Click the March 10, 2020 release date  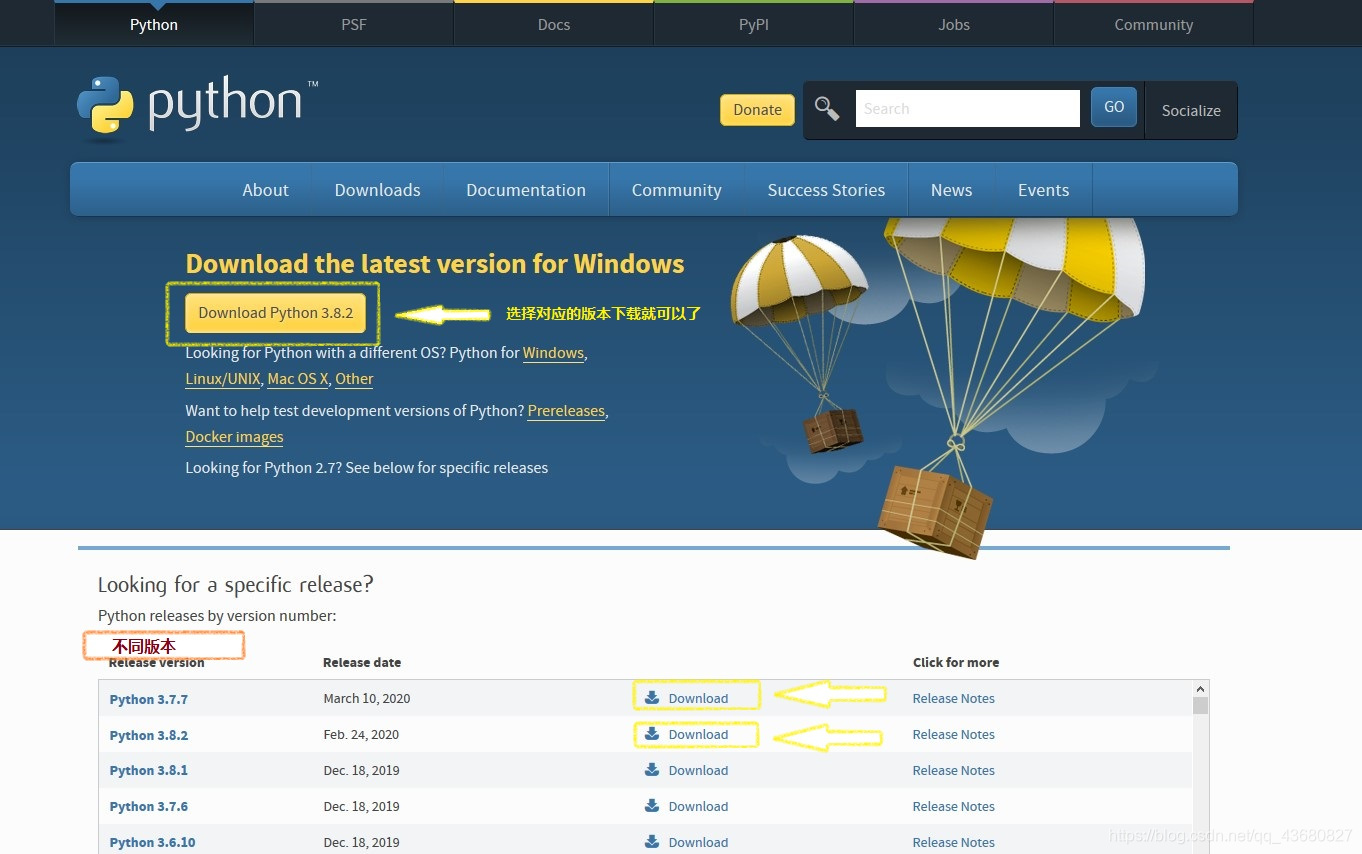coord(366,699)
